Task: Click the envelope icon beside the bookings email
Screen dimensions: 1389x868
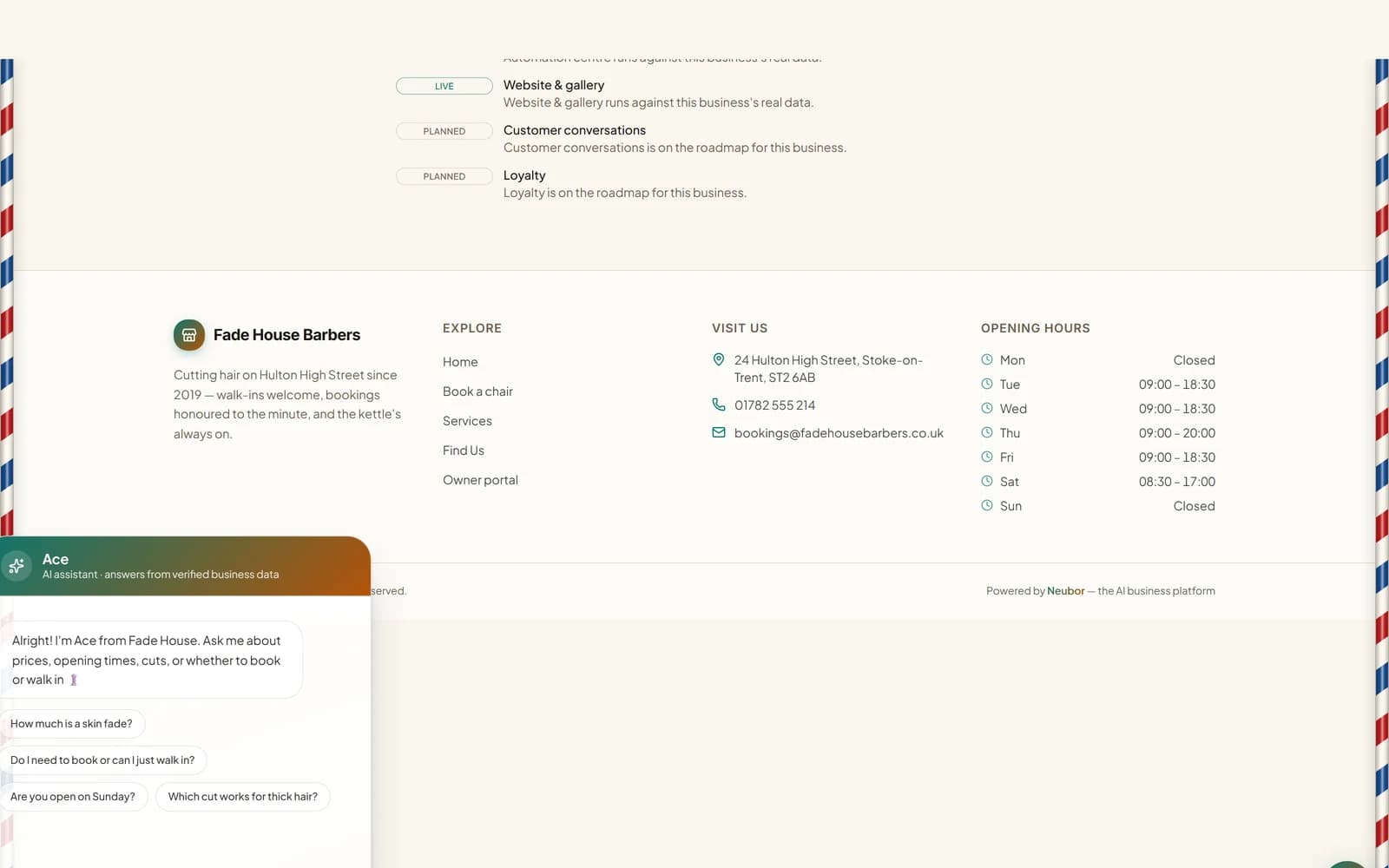Action: [719, 432]
